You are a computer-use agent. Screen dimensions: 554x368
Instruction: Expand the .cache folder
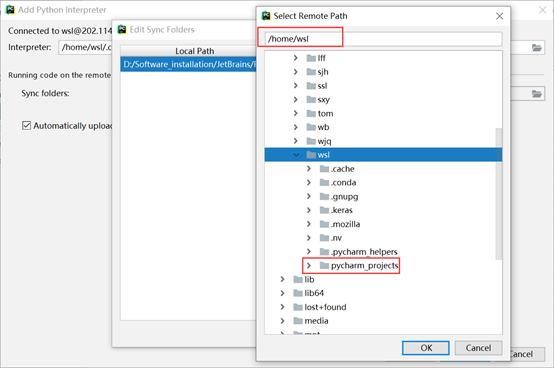(309, 169)
